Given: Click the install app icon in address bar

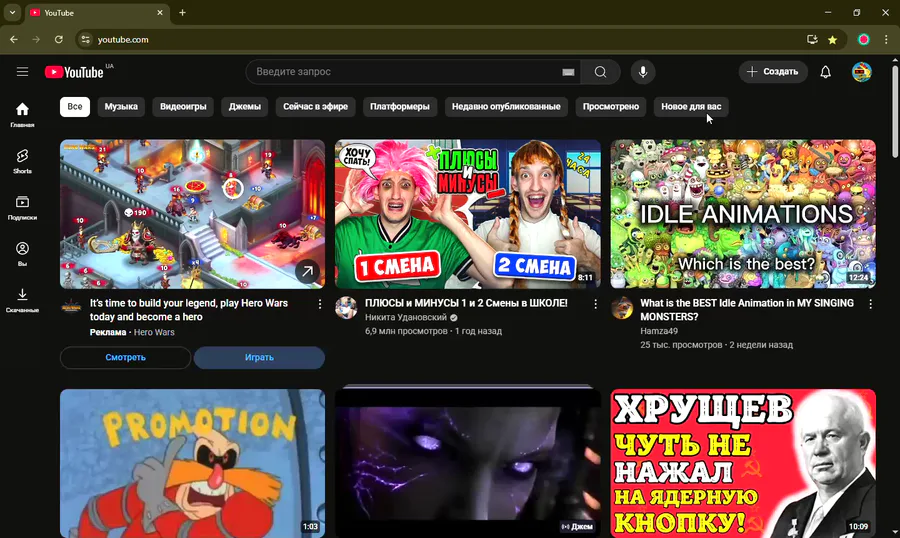Looking at the screenshot, I should pos(812,40).
